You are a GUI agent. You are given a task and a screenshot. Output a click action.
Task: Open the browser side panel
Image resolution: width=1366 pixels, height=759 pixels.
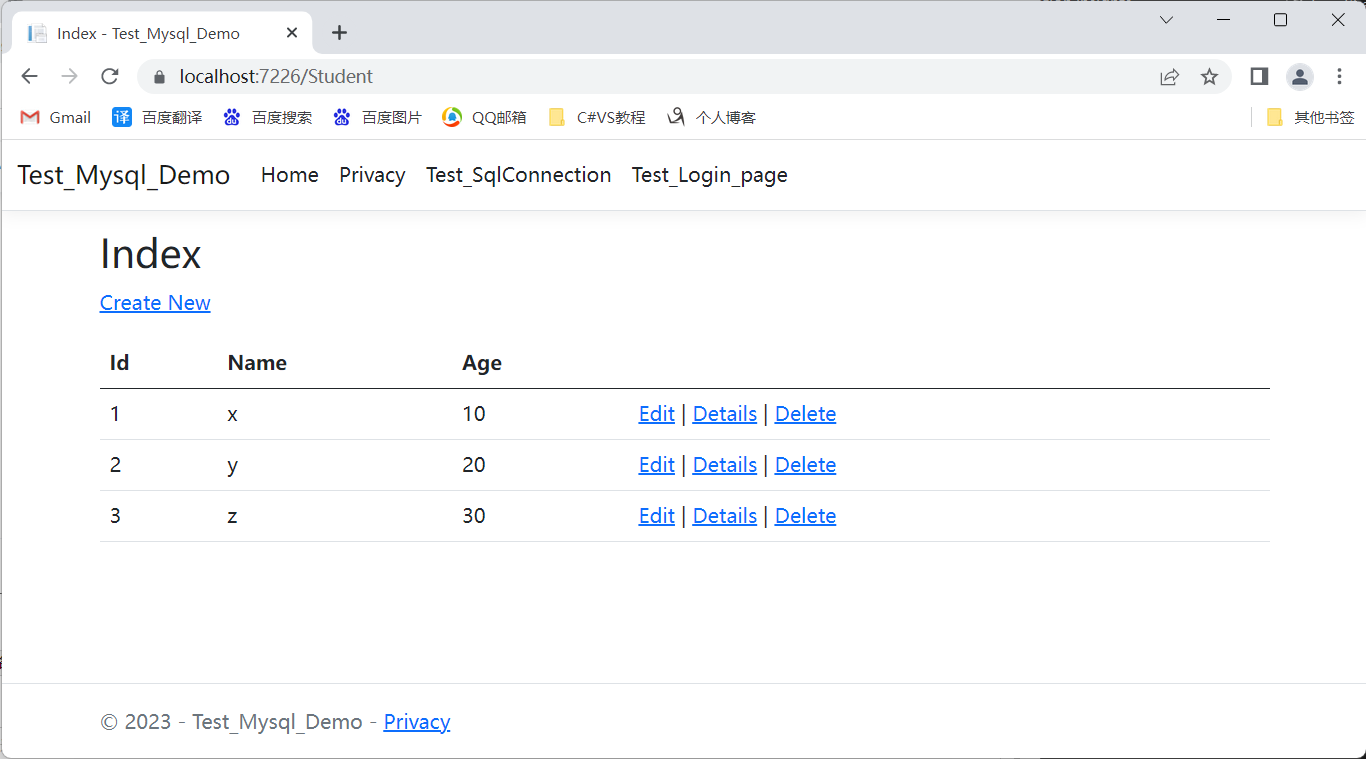point(1259,77)
